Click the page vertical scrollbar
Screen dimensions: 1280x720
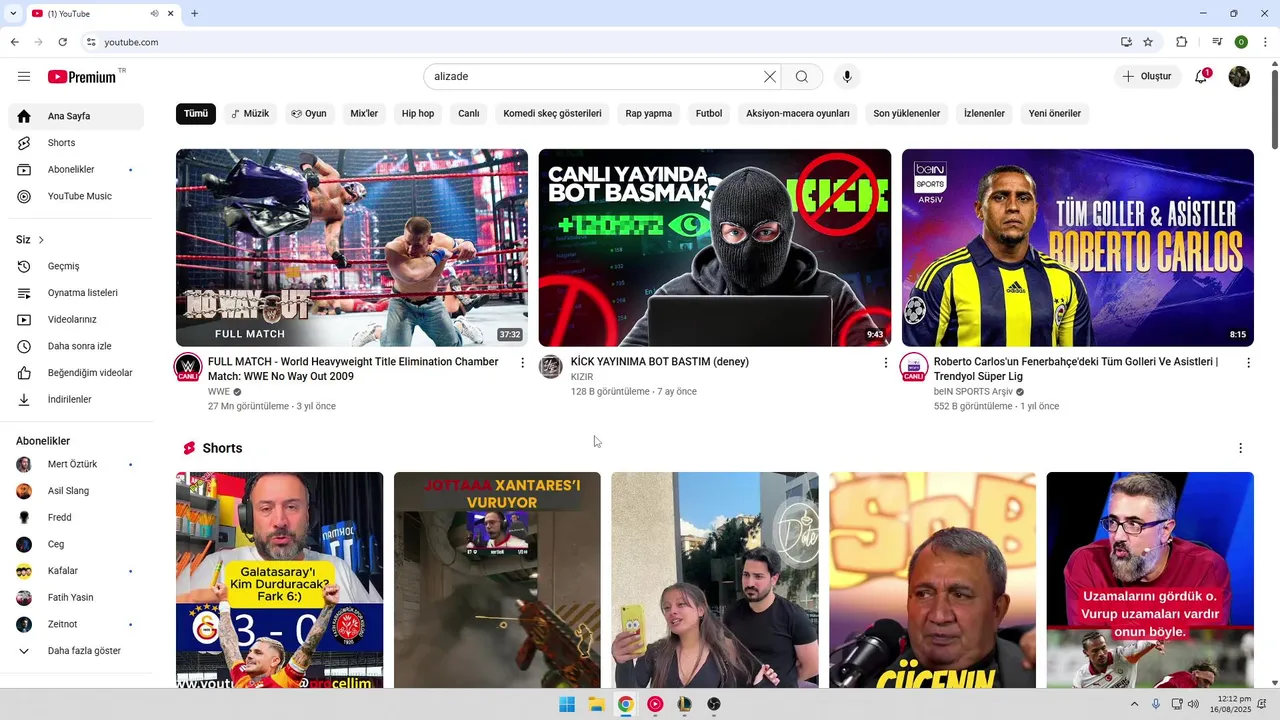coord(1274,108)
